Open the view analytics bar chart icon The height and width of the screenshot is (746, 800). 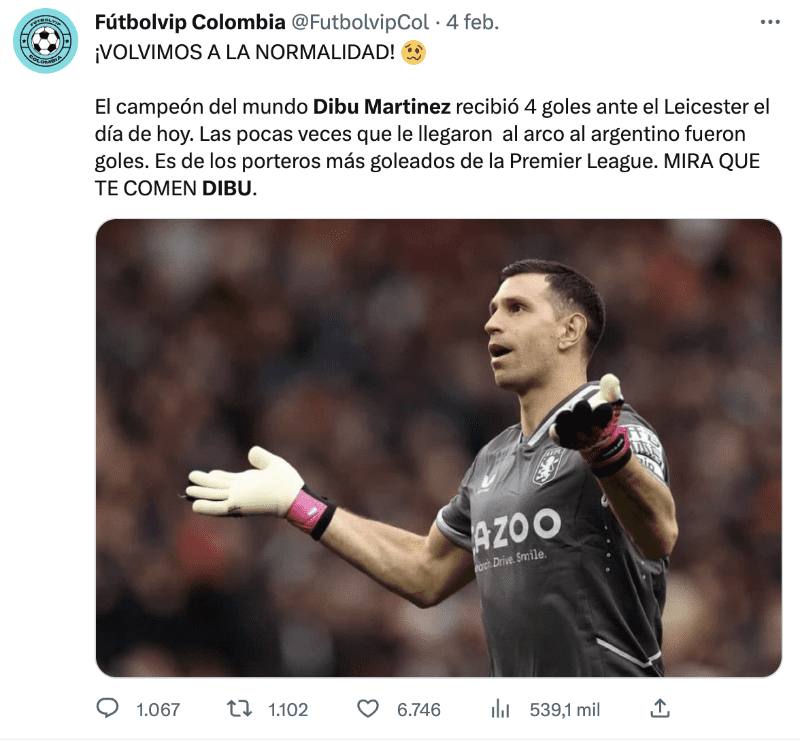[500, 709]
